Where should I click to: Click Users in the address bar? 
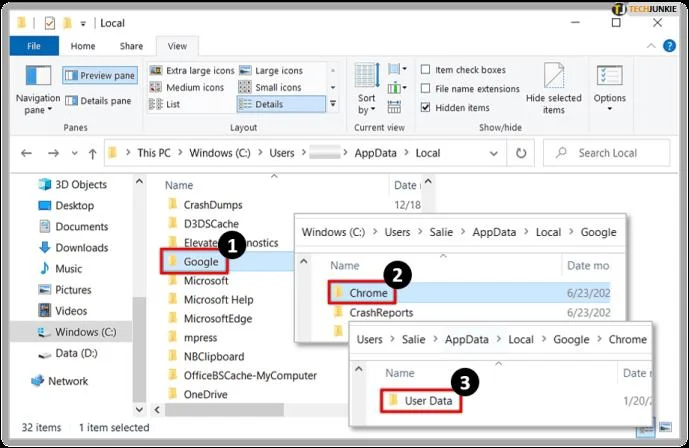(282, 153)
